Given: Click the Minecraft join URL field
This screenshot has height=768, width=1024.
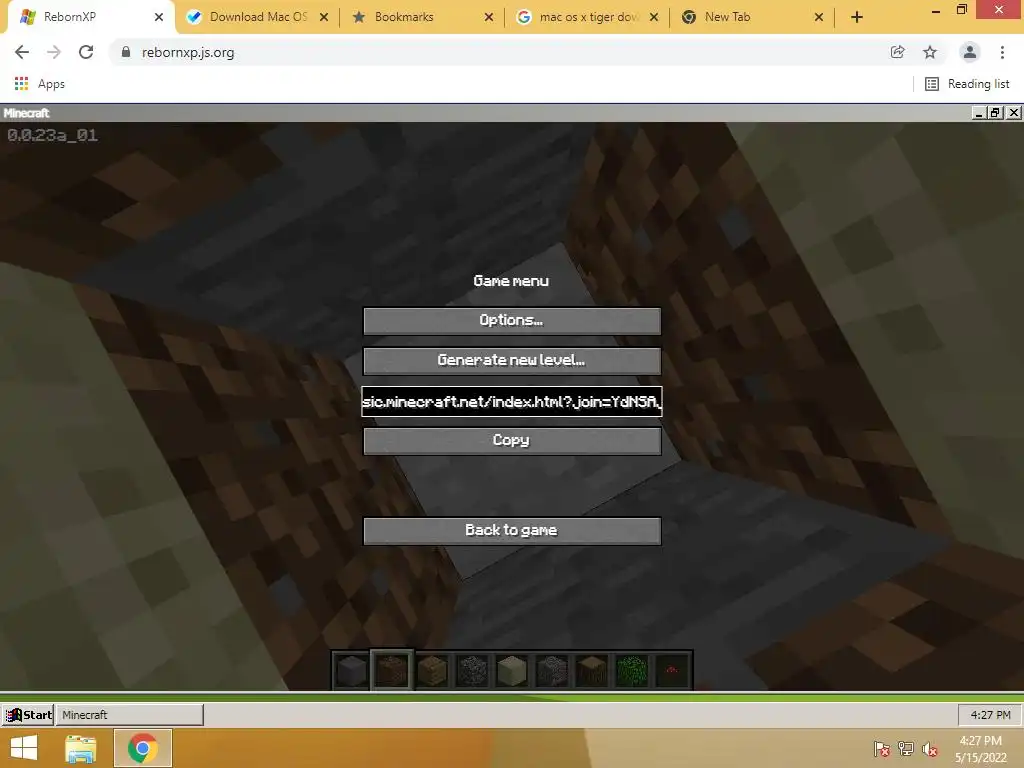Looking at the screenshot, I should coord(512,401).
